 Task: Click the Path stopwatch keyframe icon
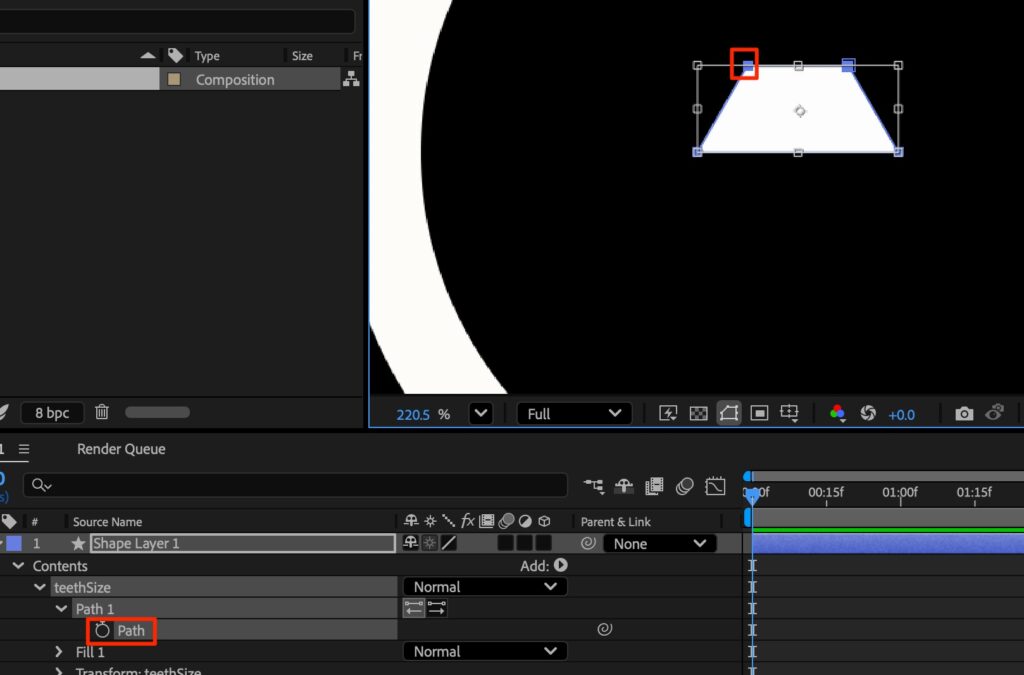tap(102, 631)
